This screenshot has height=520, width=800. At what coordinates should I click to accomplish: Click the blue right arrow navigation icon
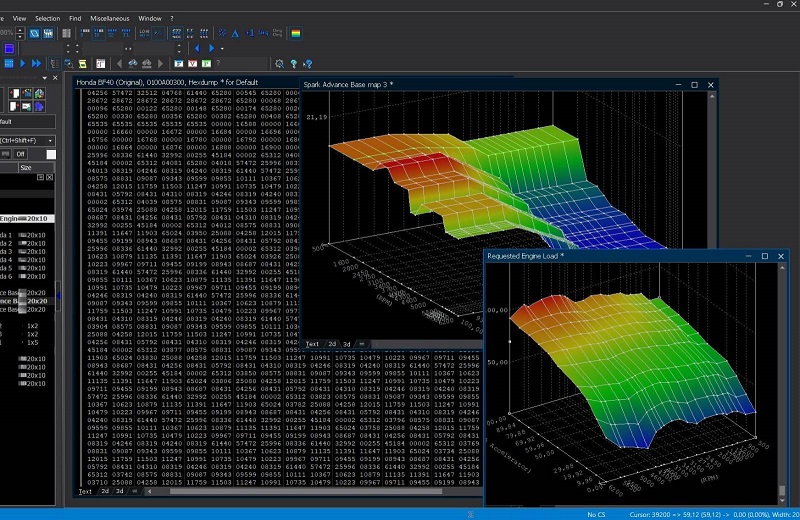(211, 48)
